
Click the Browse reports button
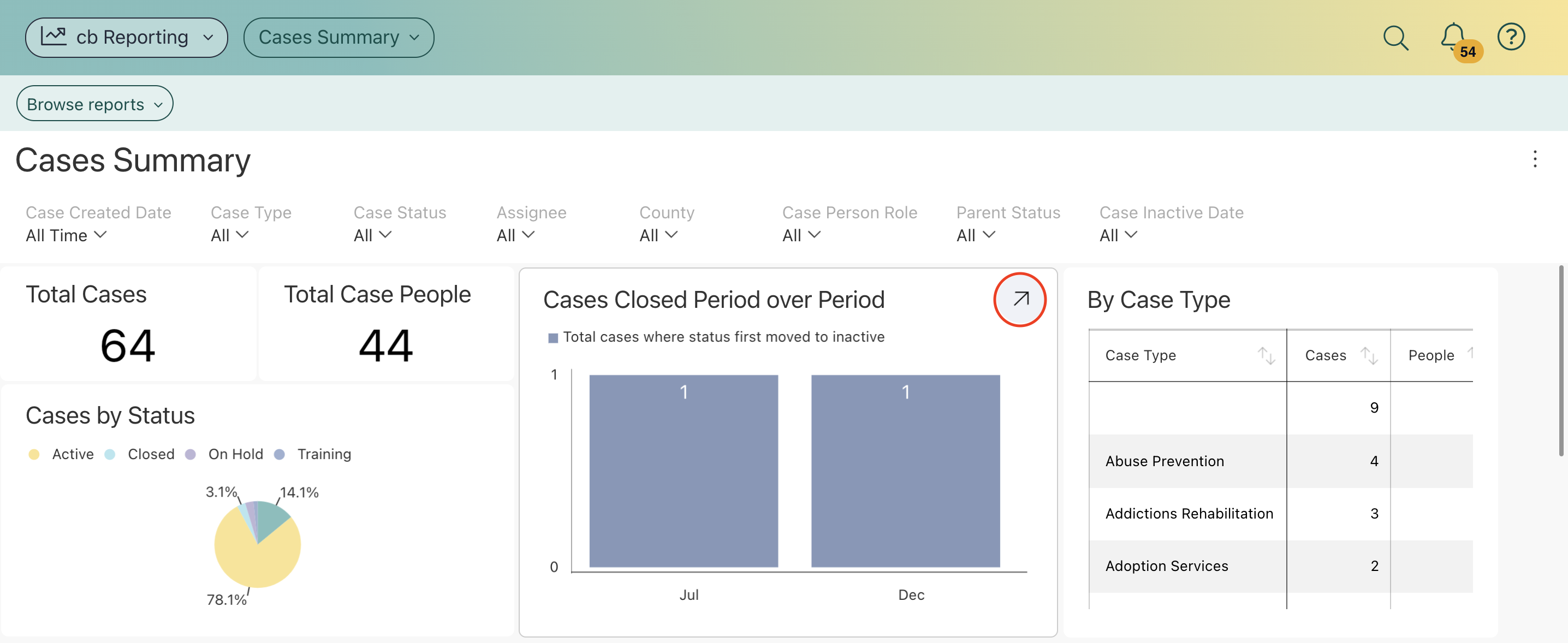94,104
